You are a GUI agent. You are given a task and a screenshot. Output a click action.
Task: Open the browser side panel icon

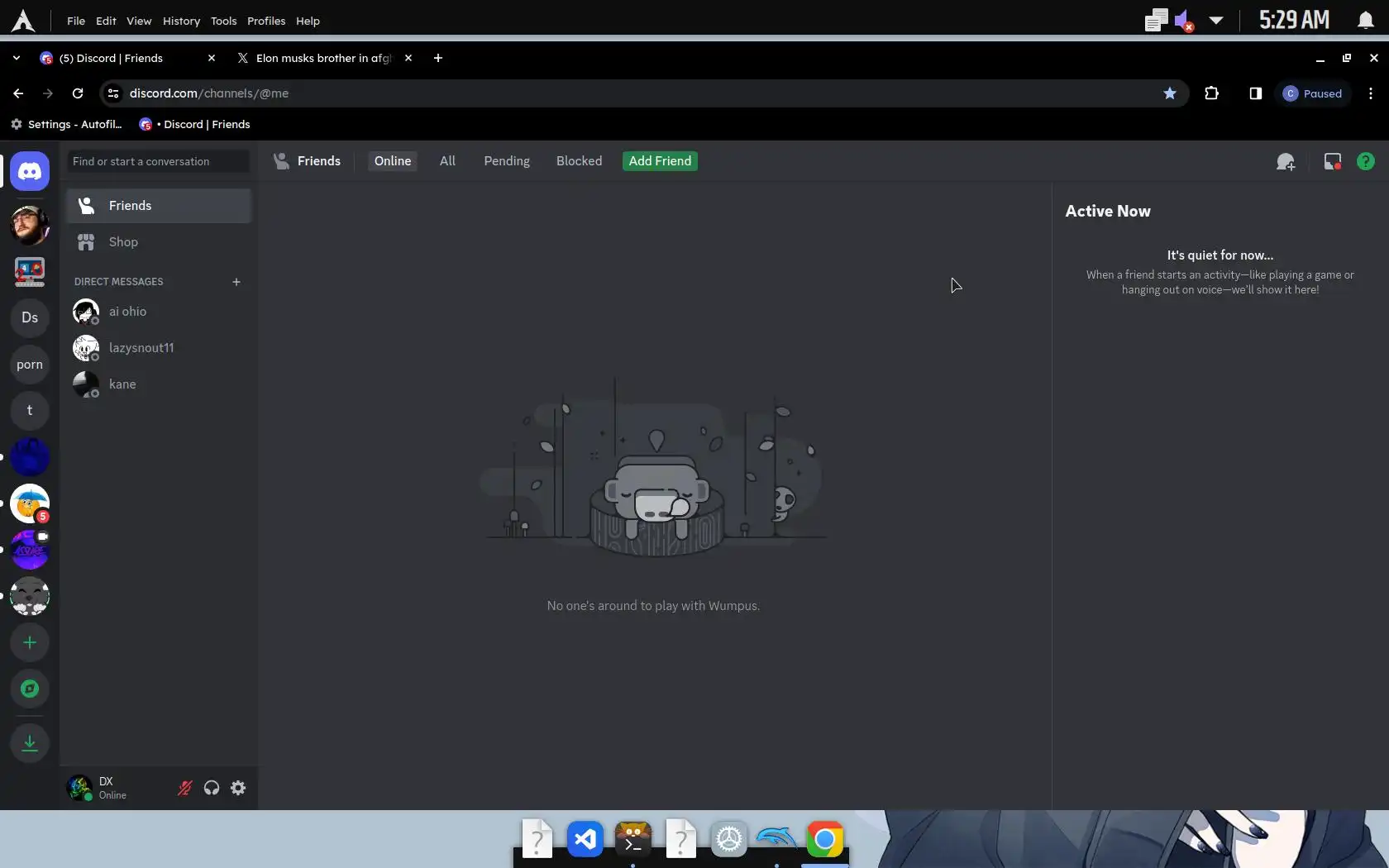[1256, 93]
